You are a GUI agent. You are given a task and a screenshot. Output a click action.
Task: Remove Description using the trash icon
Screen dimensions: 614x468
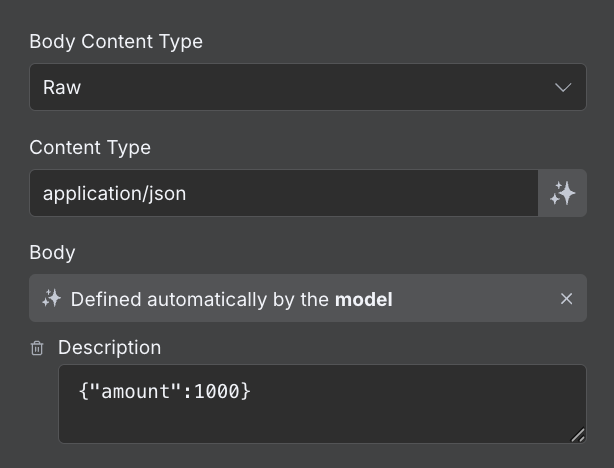pyautogui.click(x=37, y=348)
